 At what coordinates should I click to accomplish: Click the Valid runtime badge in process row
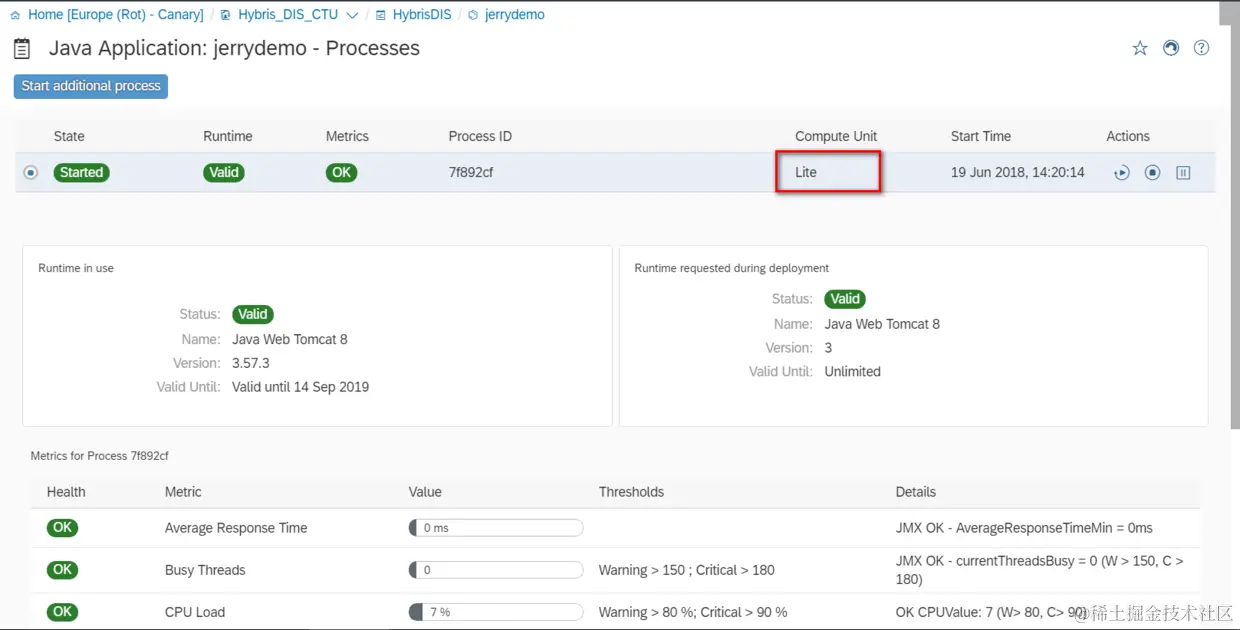(224, 172)
